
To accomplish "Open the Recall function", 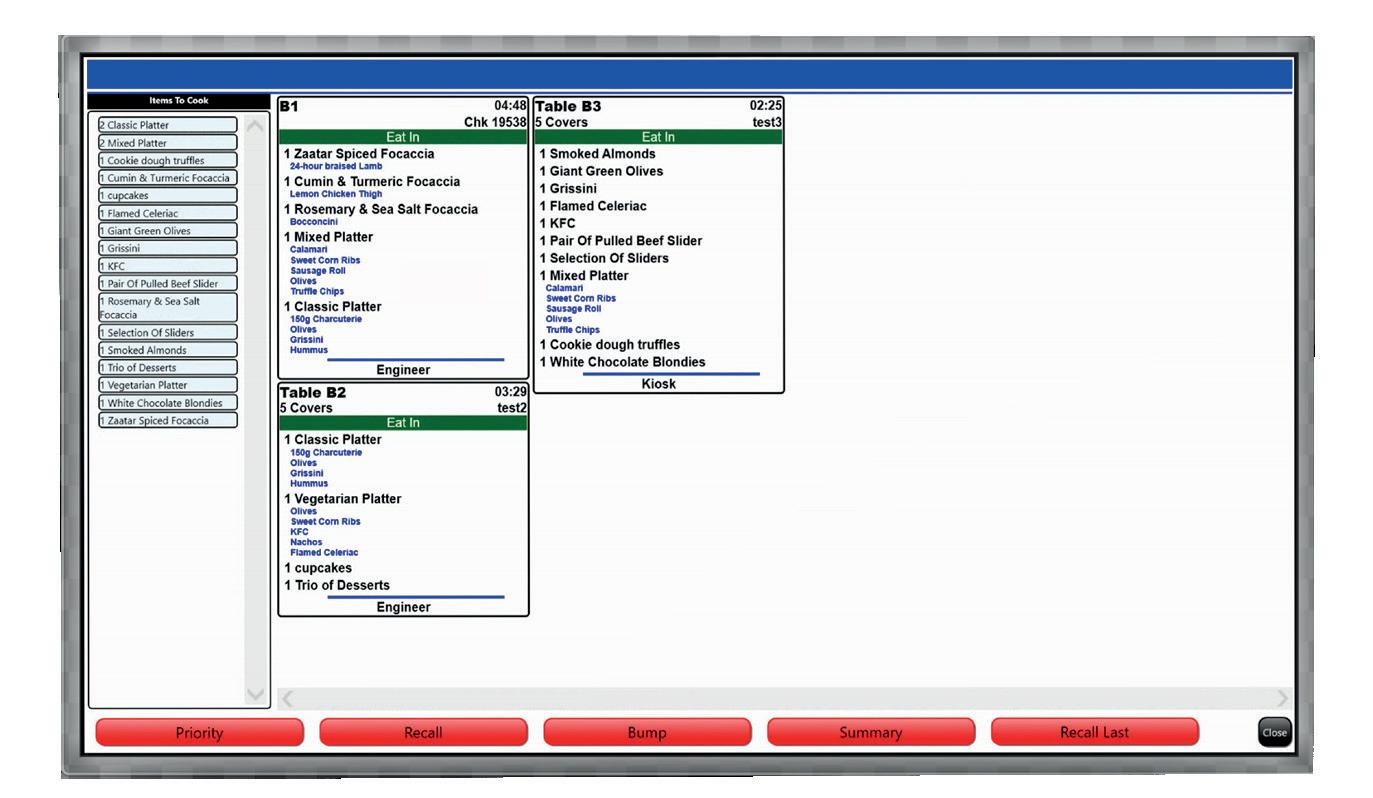I will pos(422,732).
